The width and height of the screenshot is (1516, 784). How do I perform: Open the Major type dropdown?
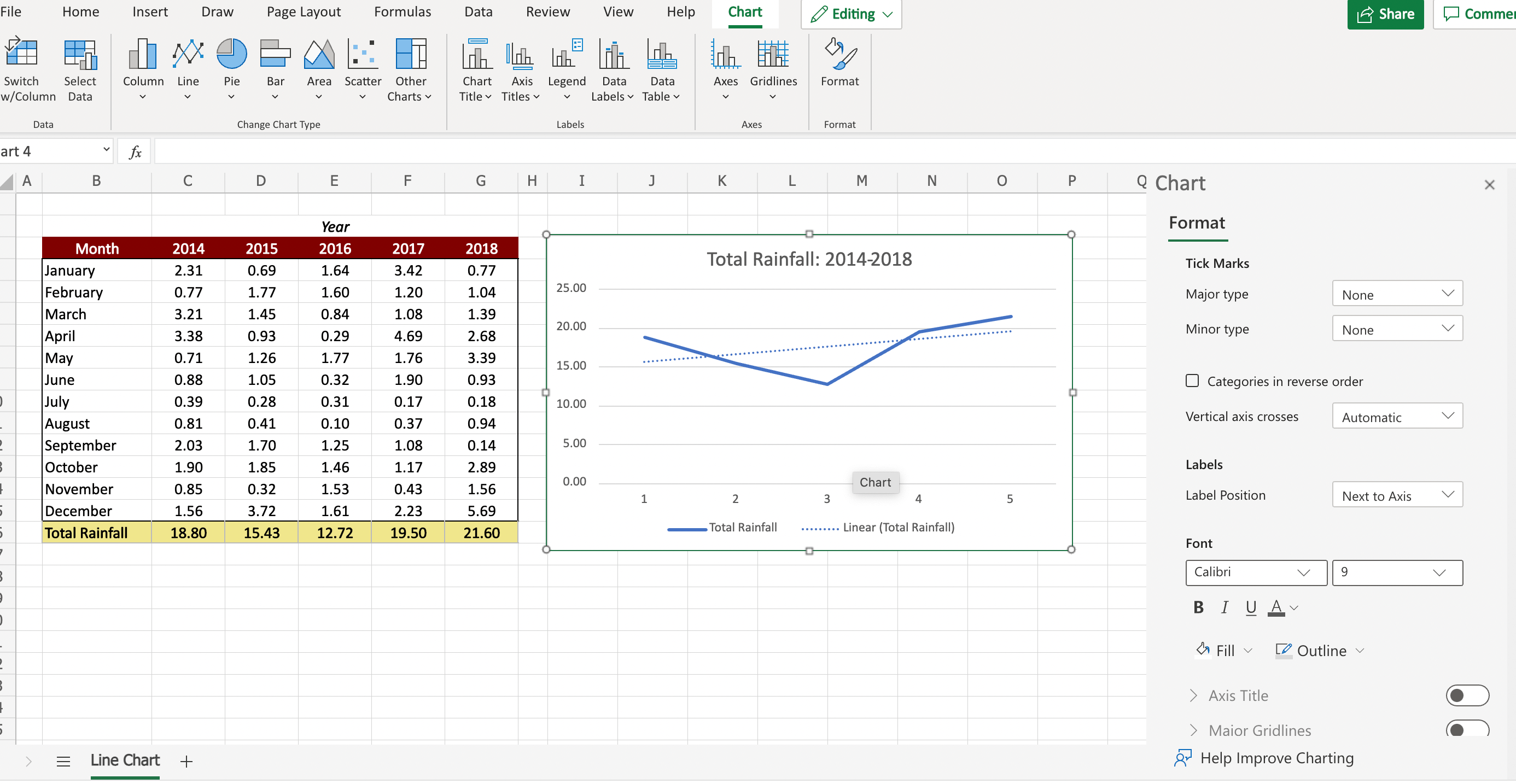click(1397, 294)
